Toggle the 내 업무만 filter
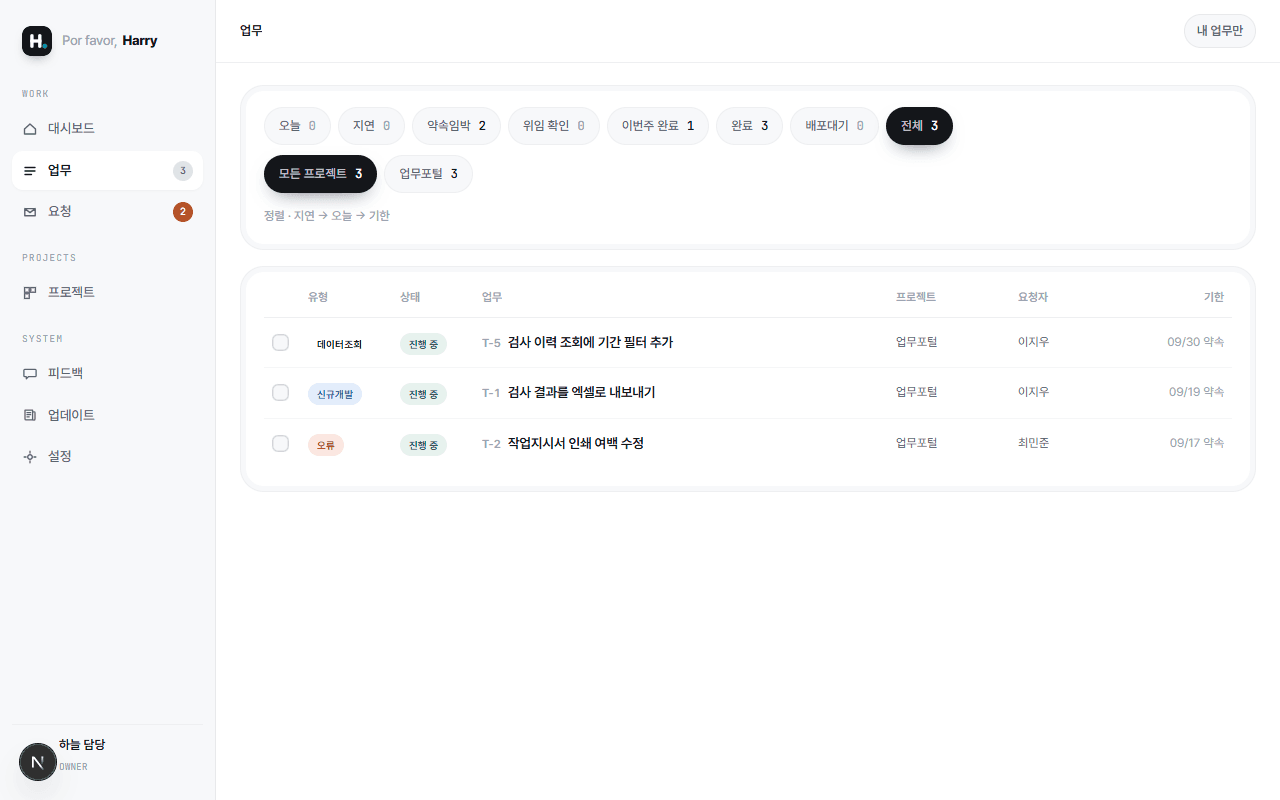Viewport: 1280px width, 800px height. pos(1219,31)
